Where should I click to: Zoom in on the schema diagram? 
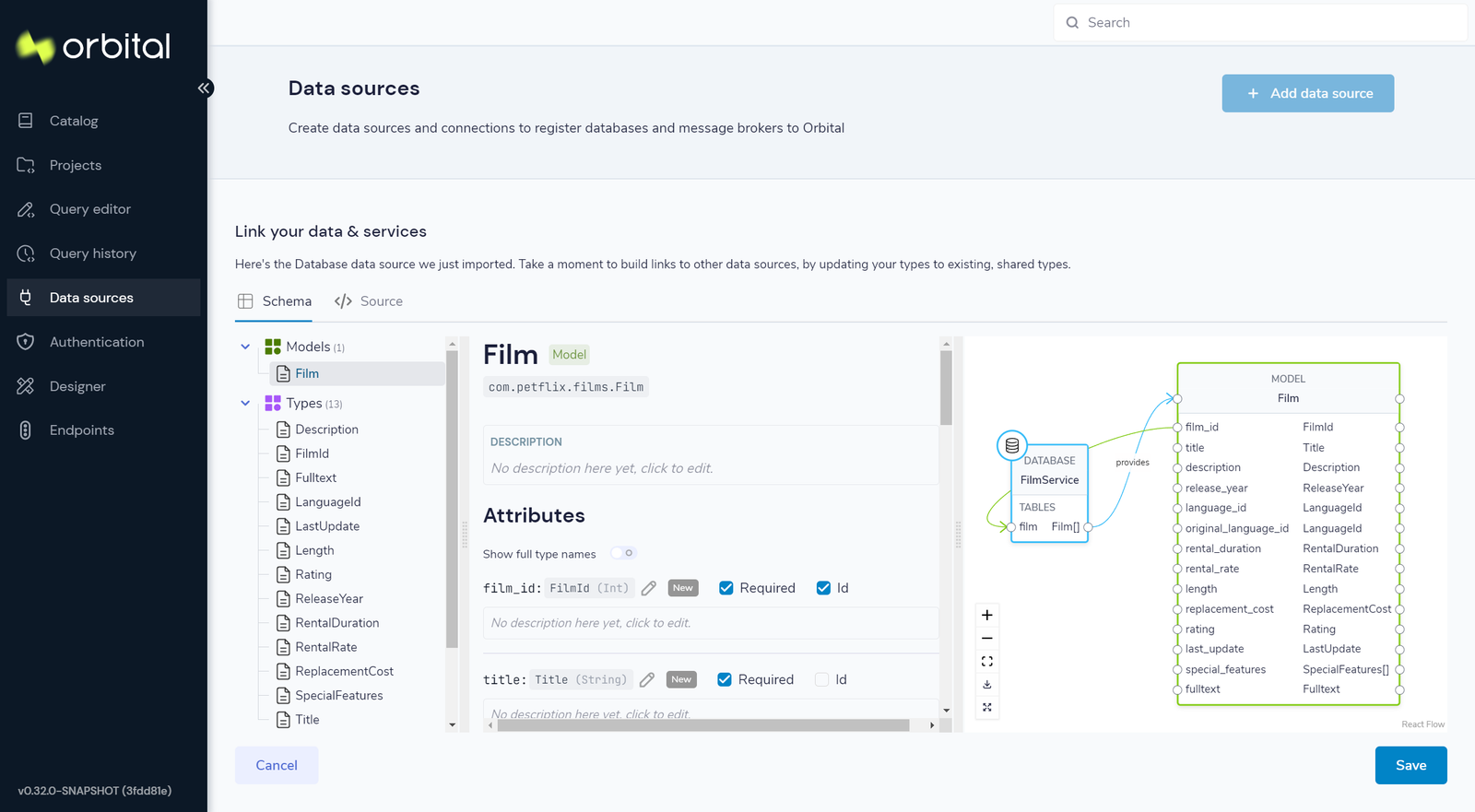point(987,615)
